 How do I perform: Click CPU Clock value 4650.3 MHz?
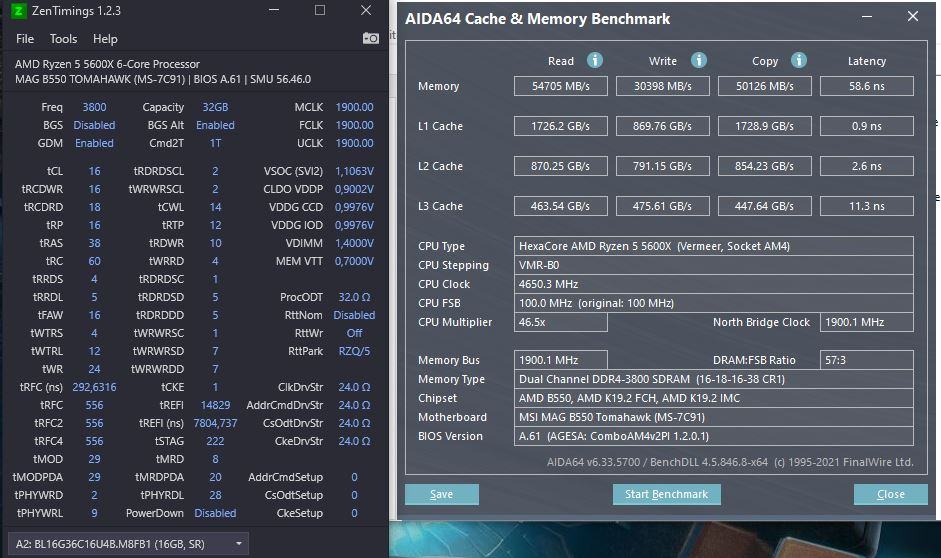click(x=714, y=284)
